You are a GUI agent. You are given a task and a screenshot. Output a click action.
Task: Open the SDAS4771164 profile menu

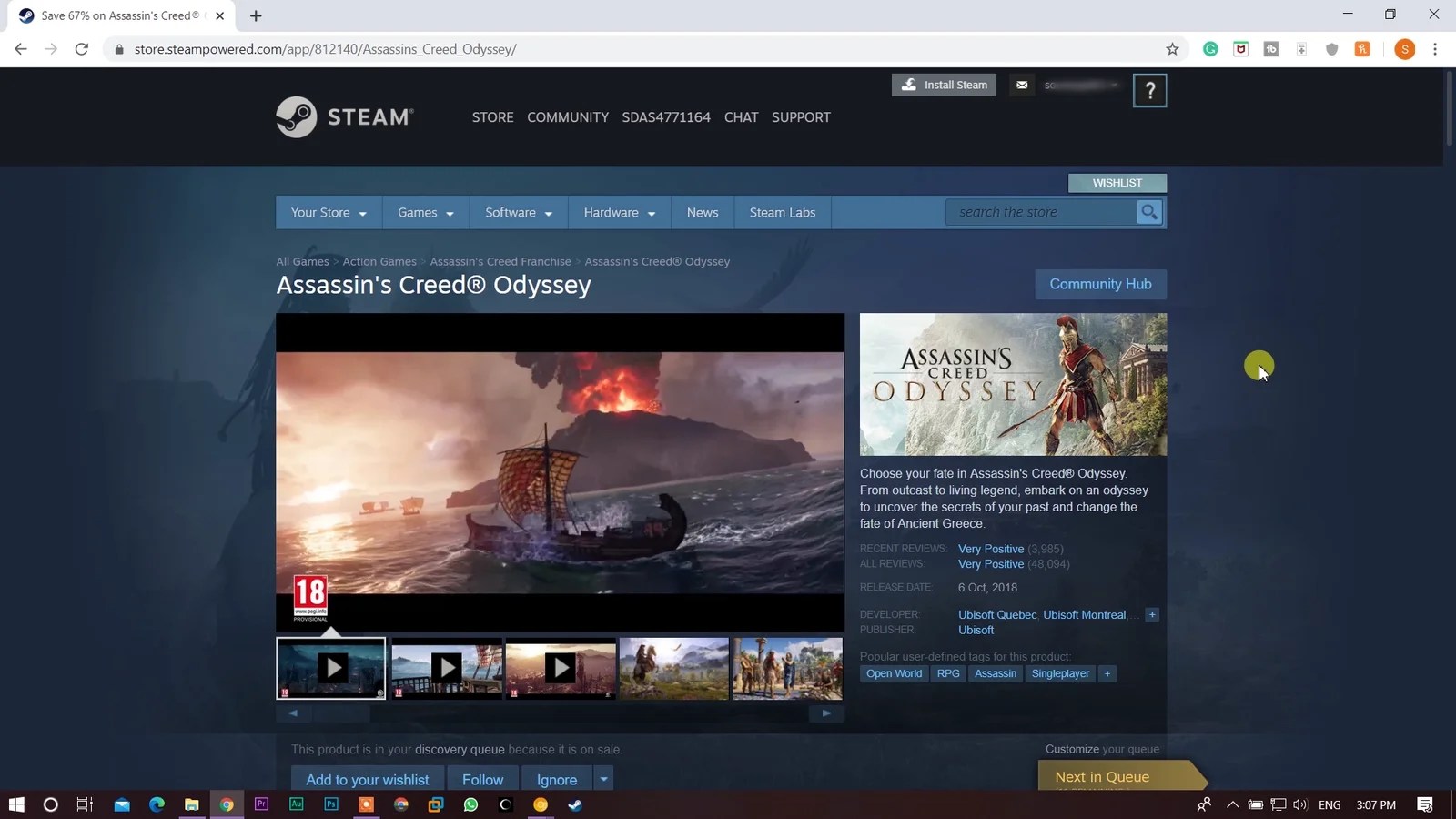click(666, 117)
